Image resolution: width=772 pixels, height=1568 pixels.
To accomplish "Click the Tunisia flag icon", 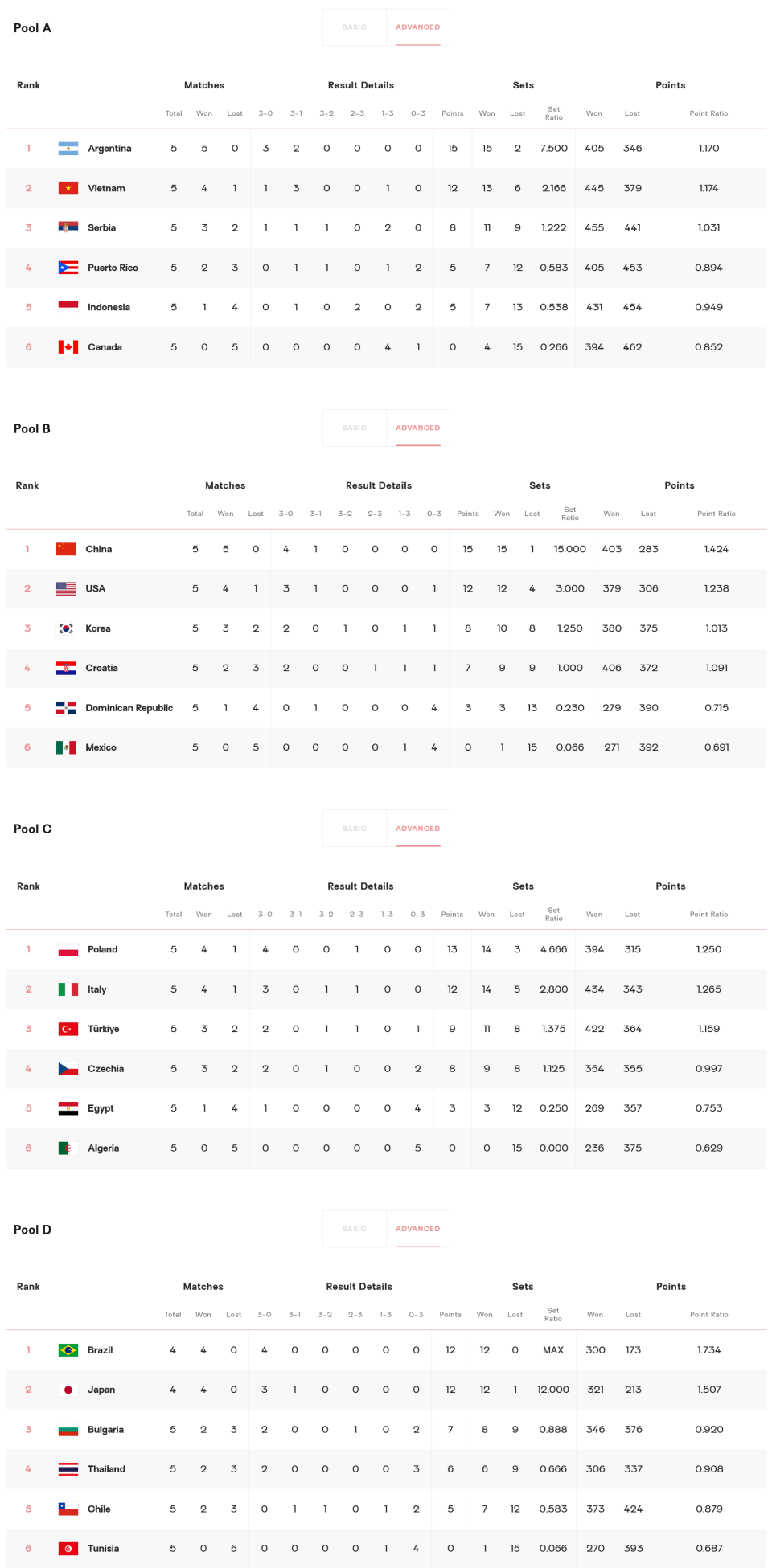I will pos(68,1549).
